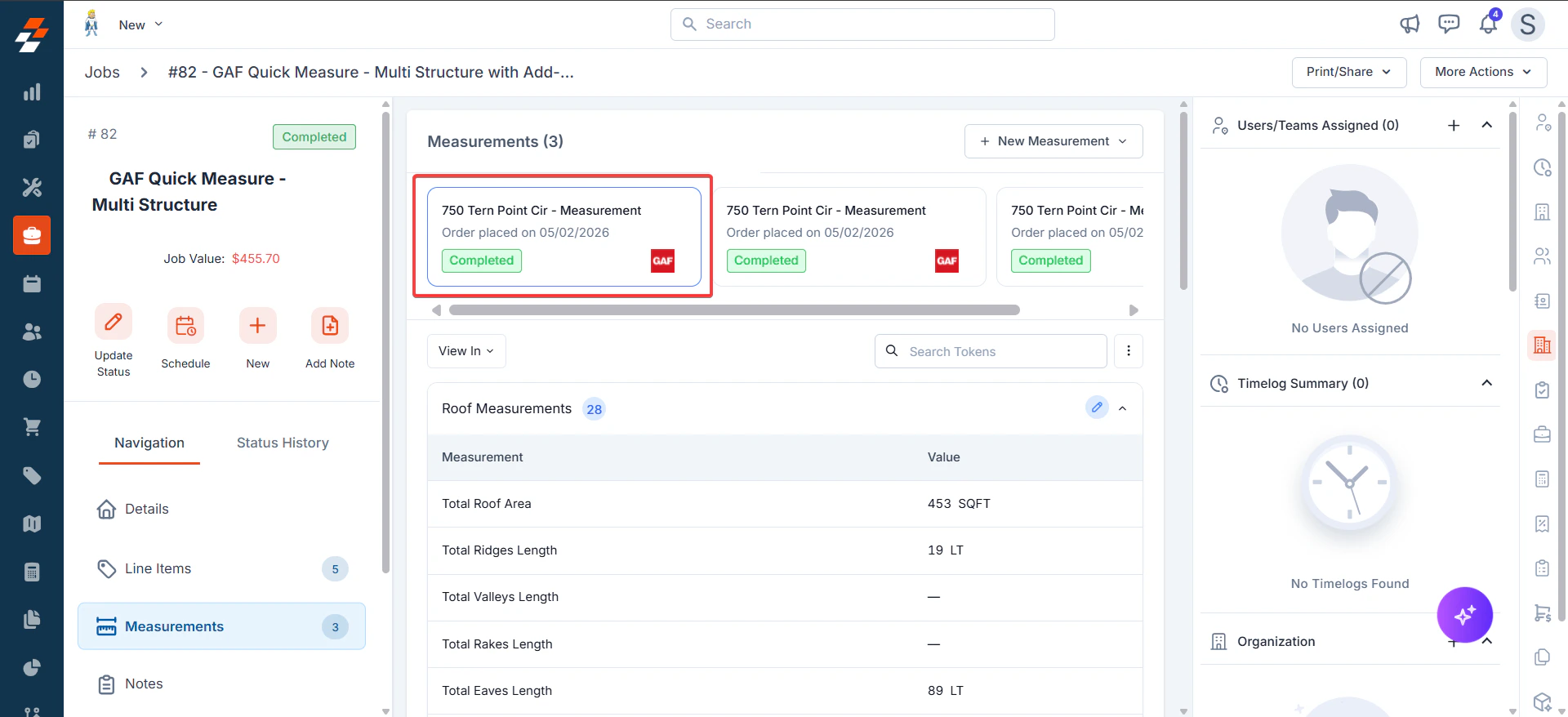1568x717 pixels.
Task: Click the user-with-gear icon in right rail
Action: [1542, 123]
